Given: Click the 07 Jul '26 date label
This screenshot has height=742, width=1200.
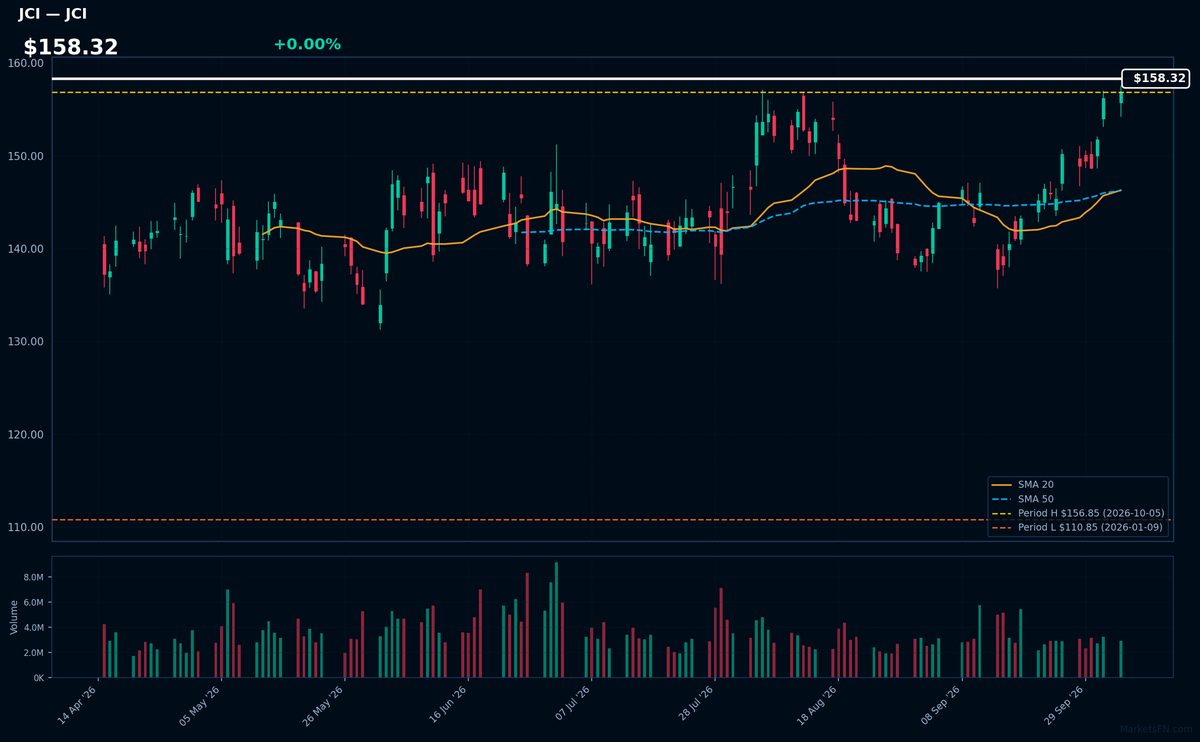Looking at the screenshot, I should pyautogui.click(x=572, y=706).
